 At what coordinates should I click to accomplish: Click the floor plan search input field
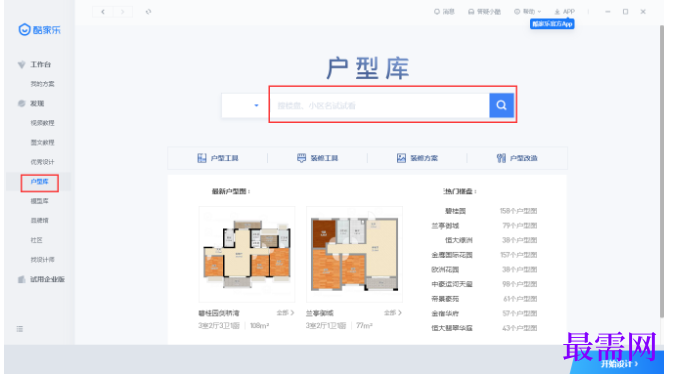tap(380, 105)
